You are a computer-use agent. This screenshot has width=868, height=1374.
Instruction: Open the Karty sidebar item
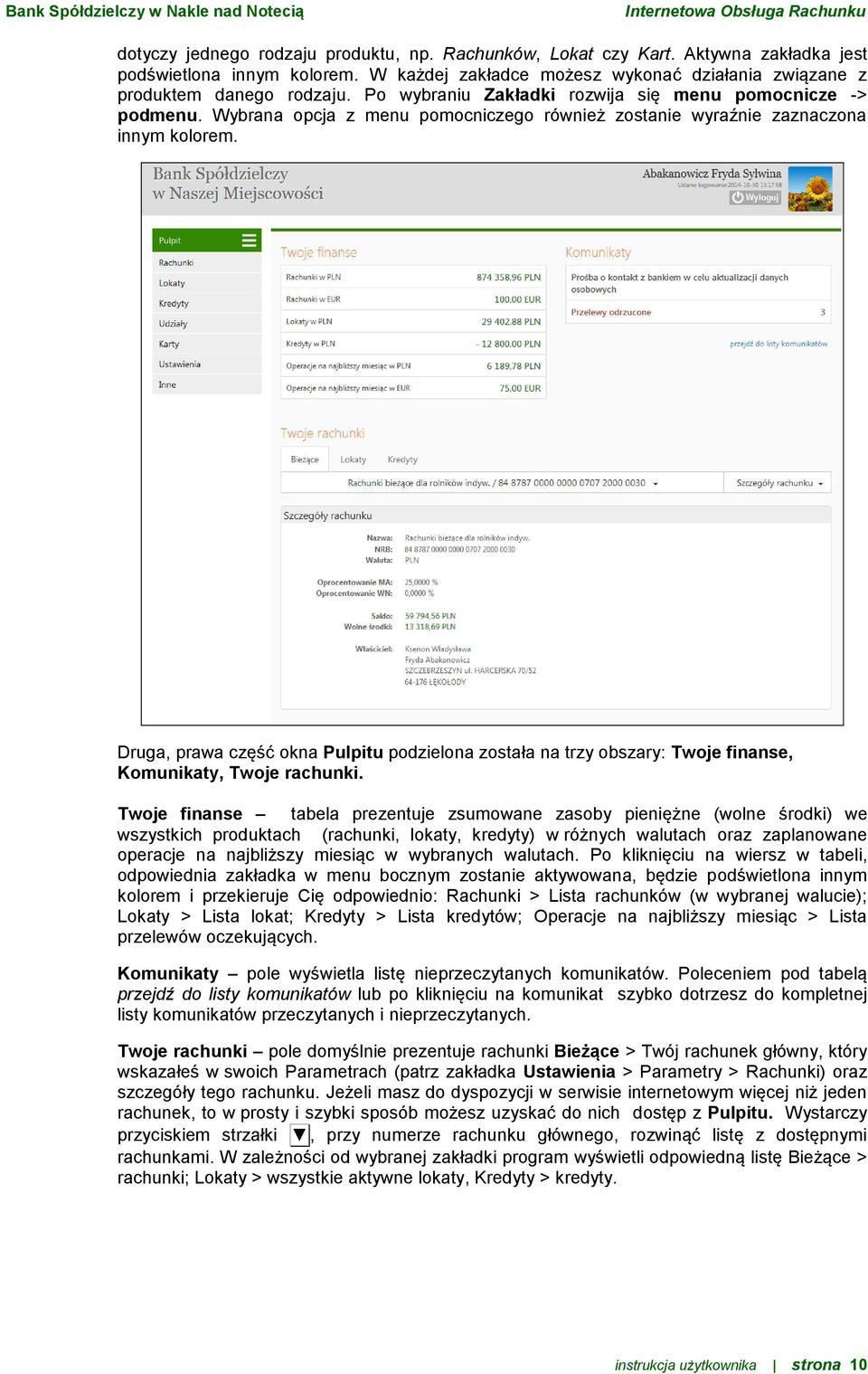pos(207,344)
